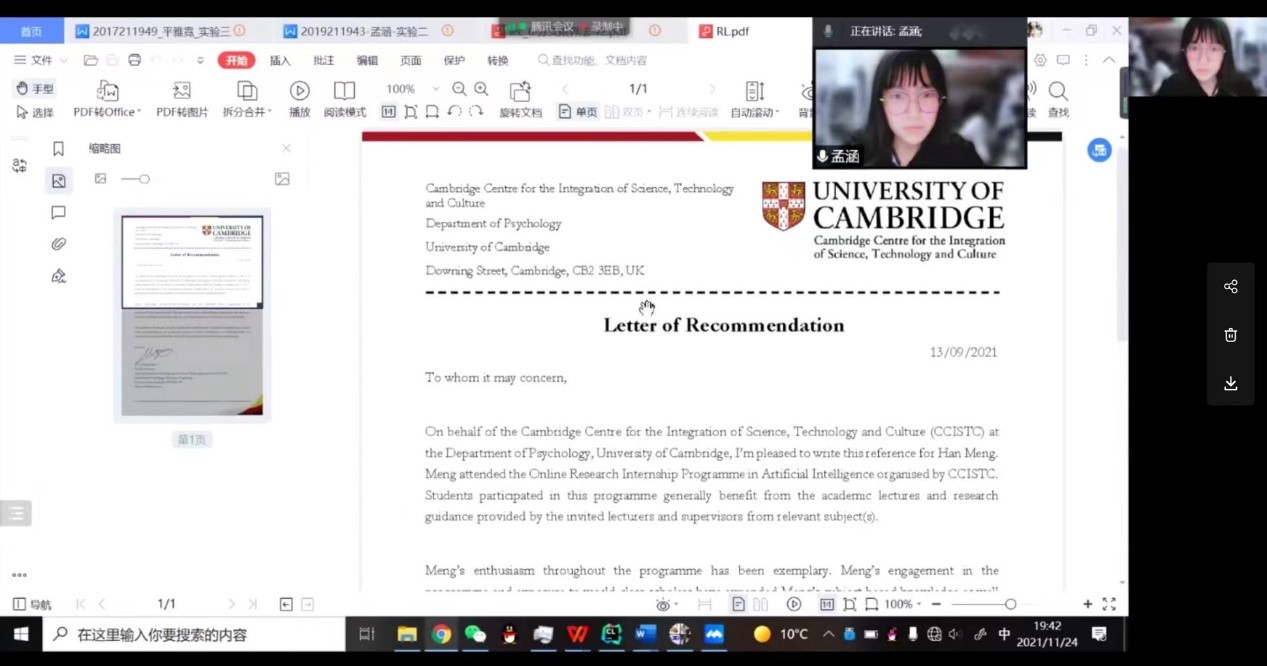Open the attachments paperclip panel
This screenshot has height=666, width=1267.
pyautogui.click(x=58, y=244)
